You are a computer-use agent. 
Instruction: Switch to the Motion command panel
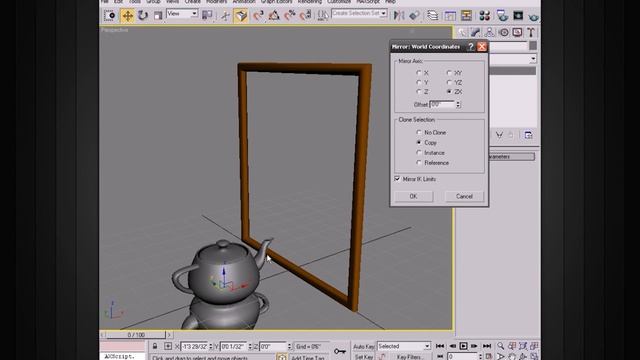pyautogui.click(x=504, y=32)
